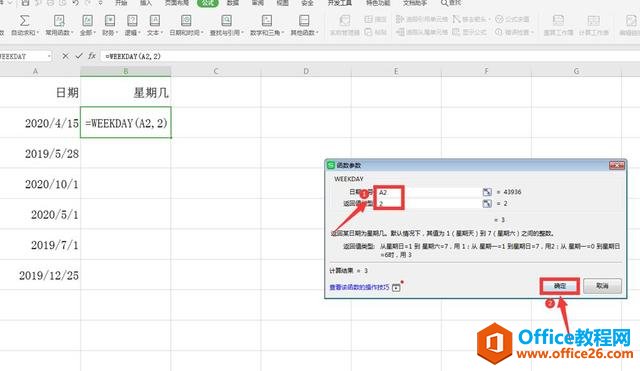Switch to the 插入 Insert tab
This screenshot has height=371, width=640.
(x=146, y=3)
